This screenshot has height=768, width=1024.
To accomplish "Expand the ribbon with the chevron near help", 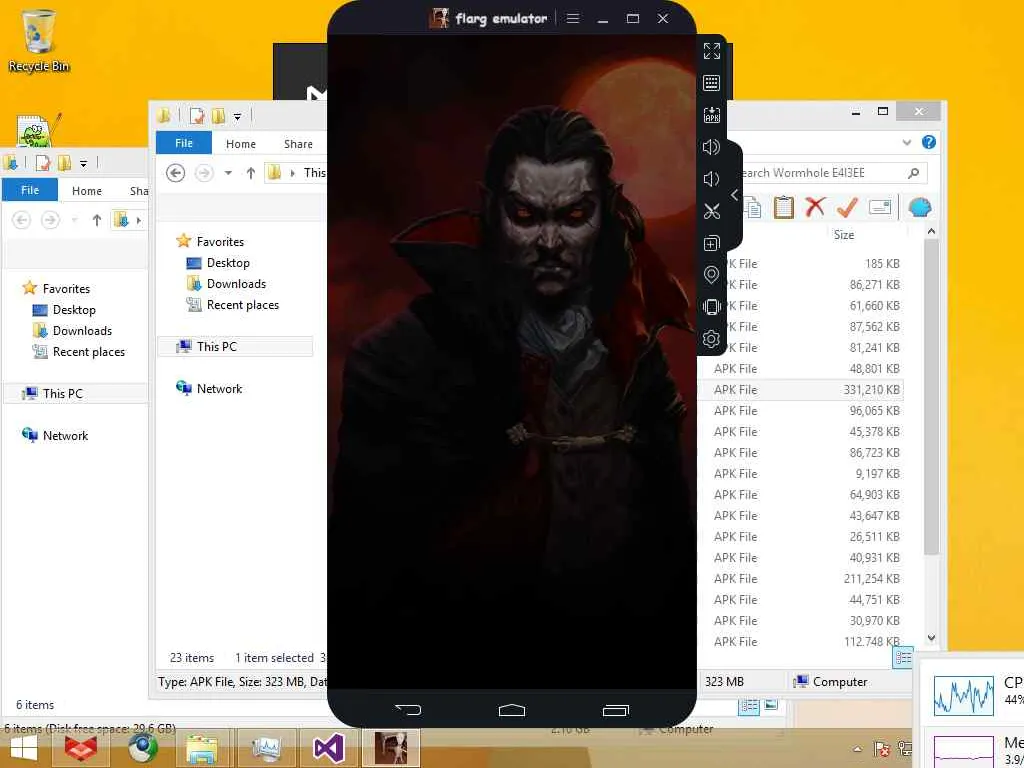I will point(906,142).
